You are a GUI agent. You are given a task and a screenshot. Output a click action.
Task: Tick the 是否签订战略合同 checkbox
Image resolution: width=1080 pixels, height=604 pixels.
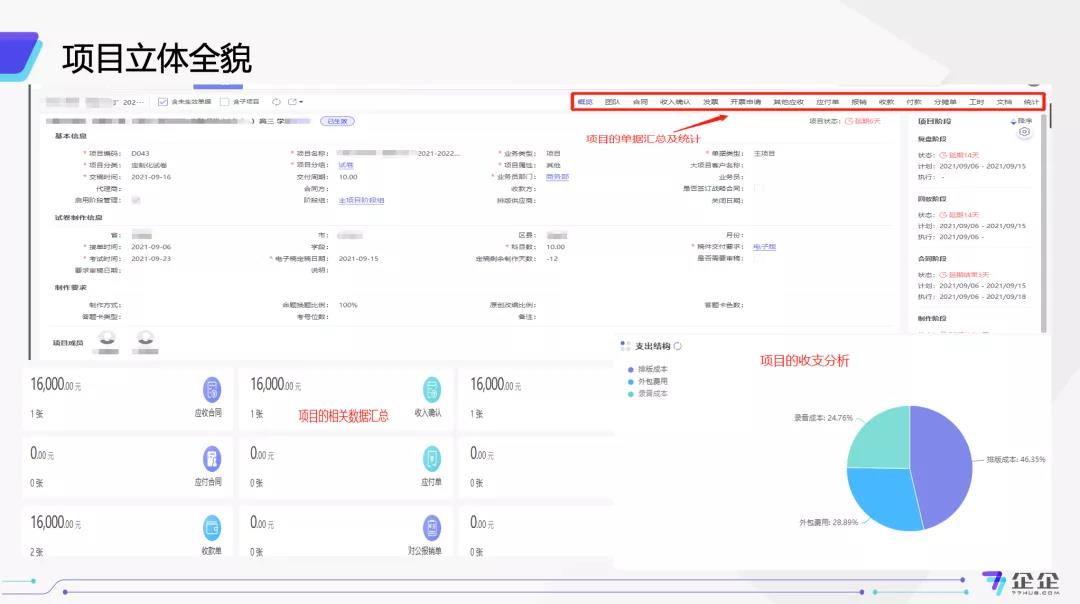click(x=759, y=188)
